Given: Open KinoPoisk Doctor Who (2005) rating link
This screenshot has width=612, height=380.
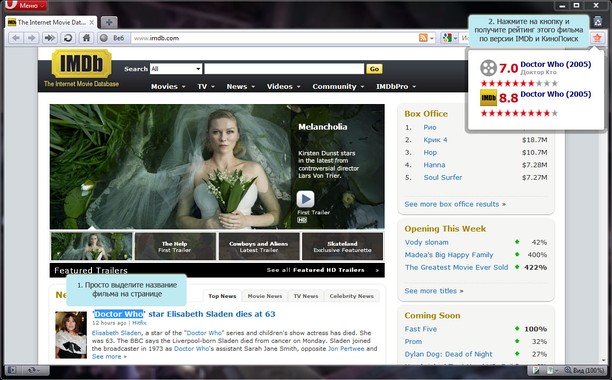Looking at the screenshot, I should coord(556,64).
